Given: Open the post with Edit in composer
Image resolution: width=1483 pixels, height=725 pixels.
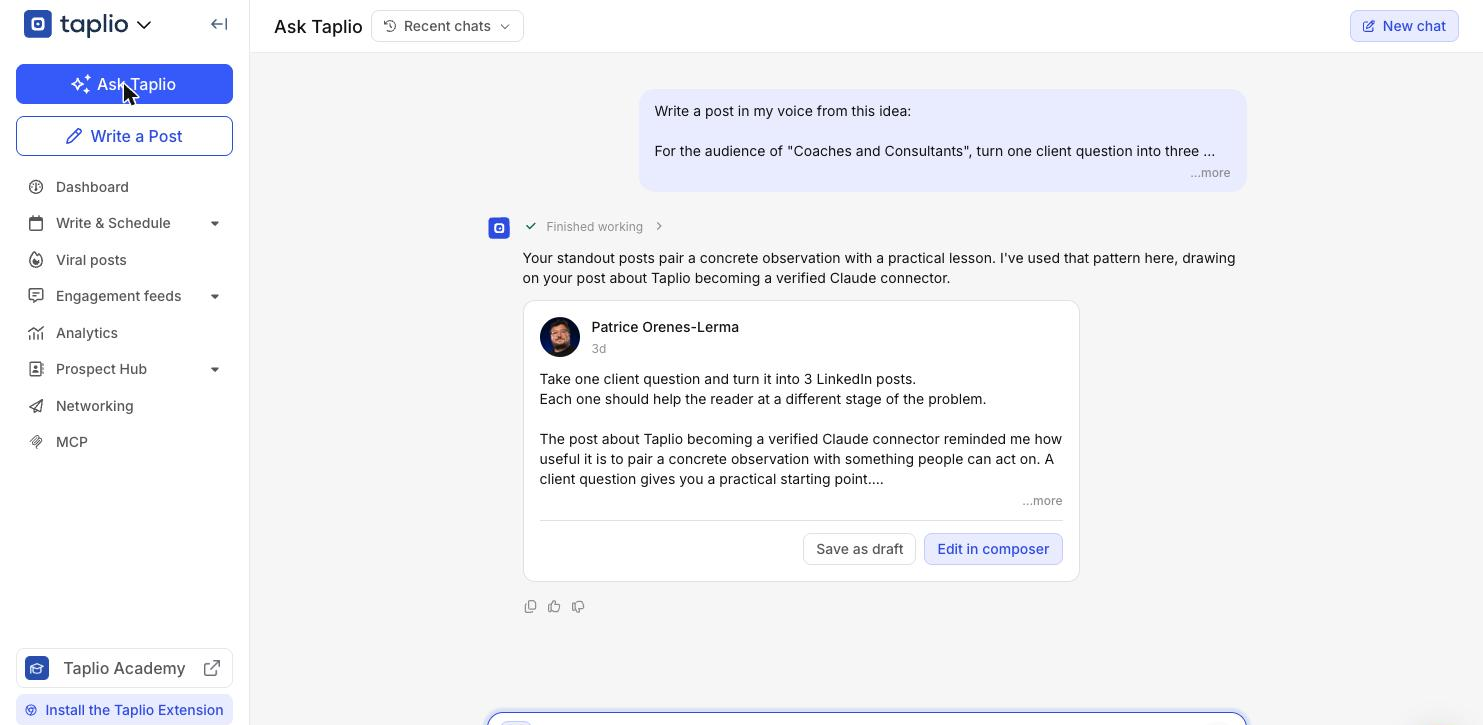Looking at the screenshot, I should click(x=993, y=549).
